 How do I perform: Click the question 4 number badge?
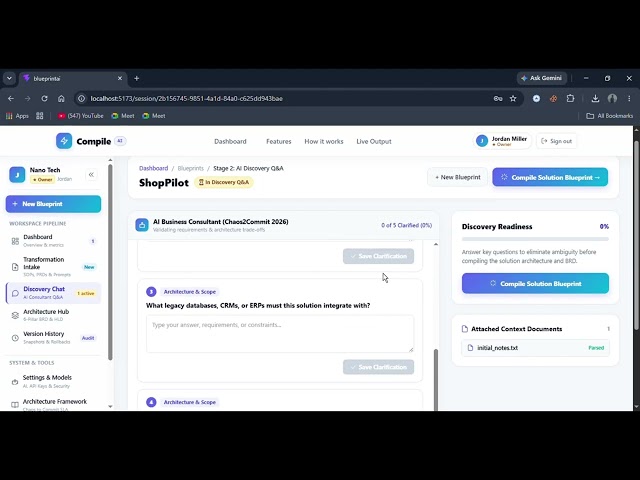click(x=151, y=402)
